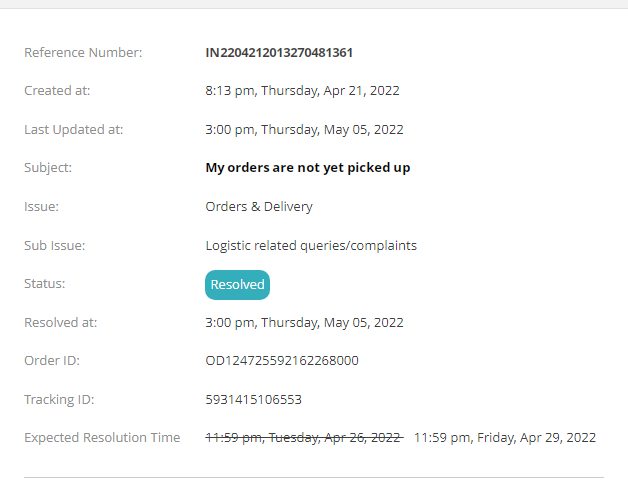Click the revised Apr 29 resolution time
The height and width of the screenshot is (481, 628).
tap(504, 438)
